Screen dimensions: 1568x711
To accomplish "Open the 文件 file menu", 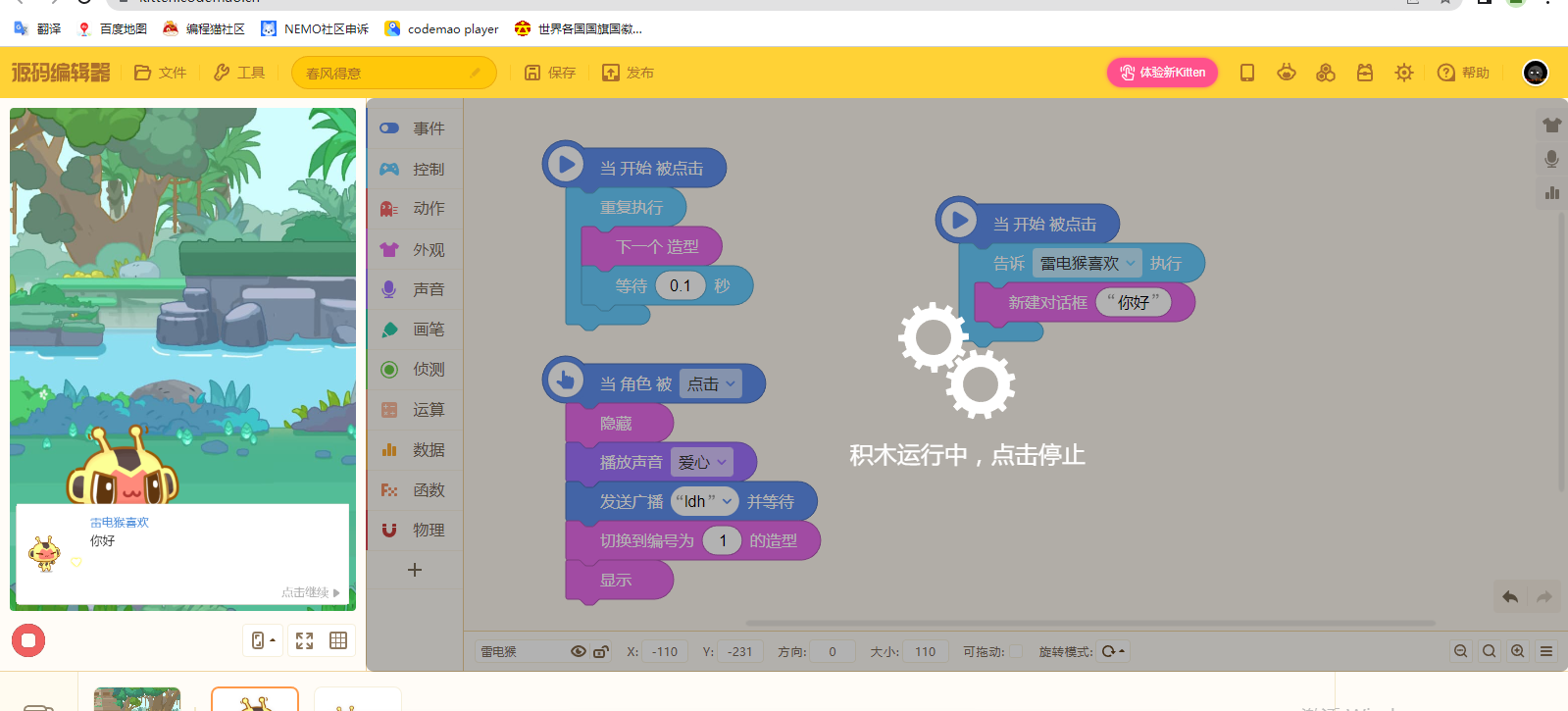I will pos(160,73).
